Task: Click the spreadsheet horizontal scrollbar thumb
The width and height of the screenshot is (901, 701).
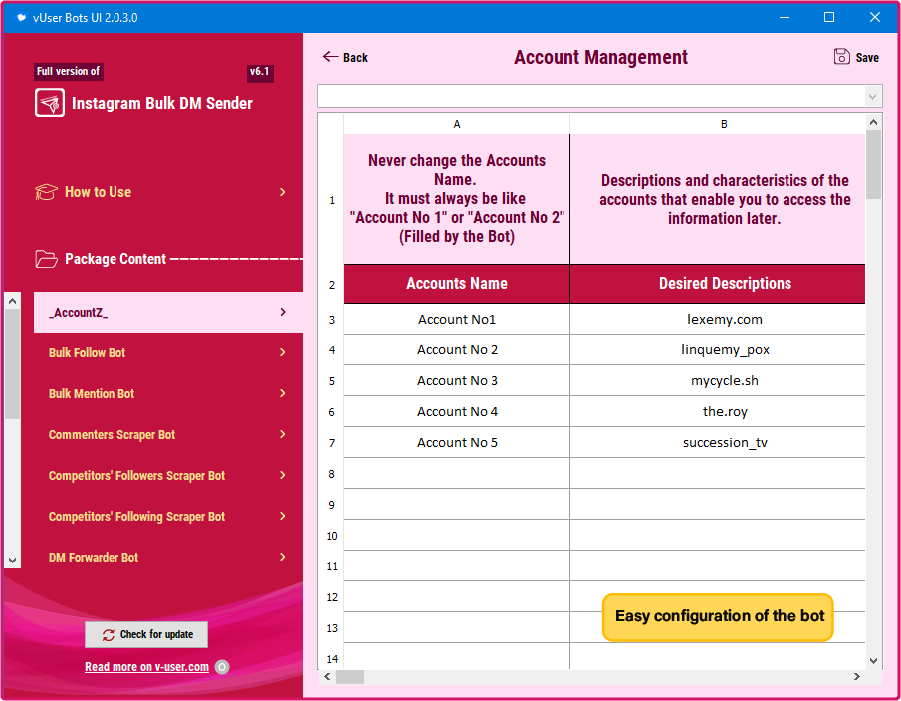Action: point(349,677)
